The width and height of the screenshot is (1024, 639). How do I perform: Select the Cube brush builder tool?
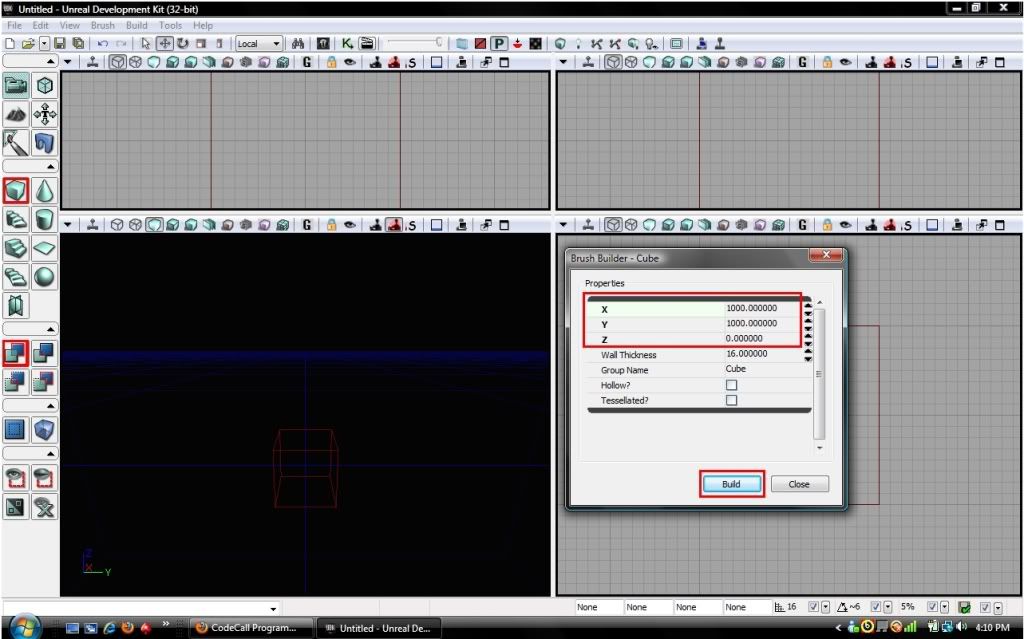(16, 191)
